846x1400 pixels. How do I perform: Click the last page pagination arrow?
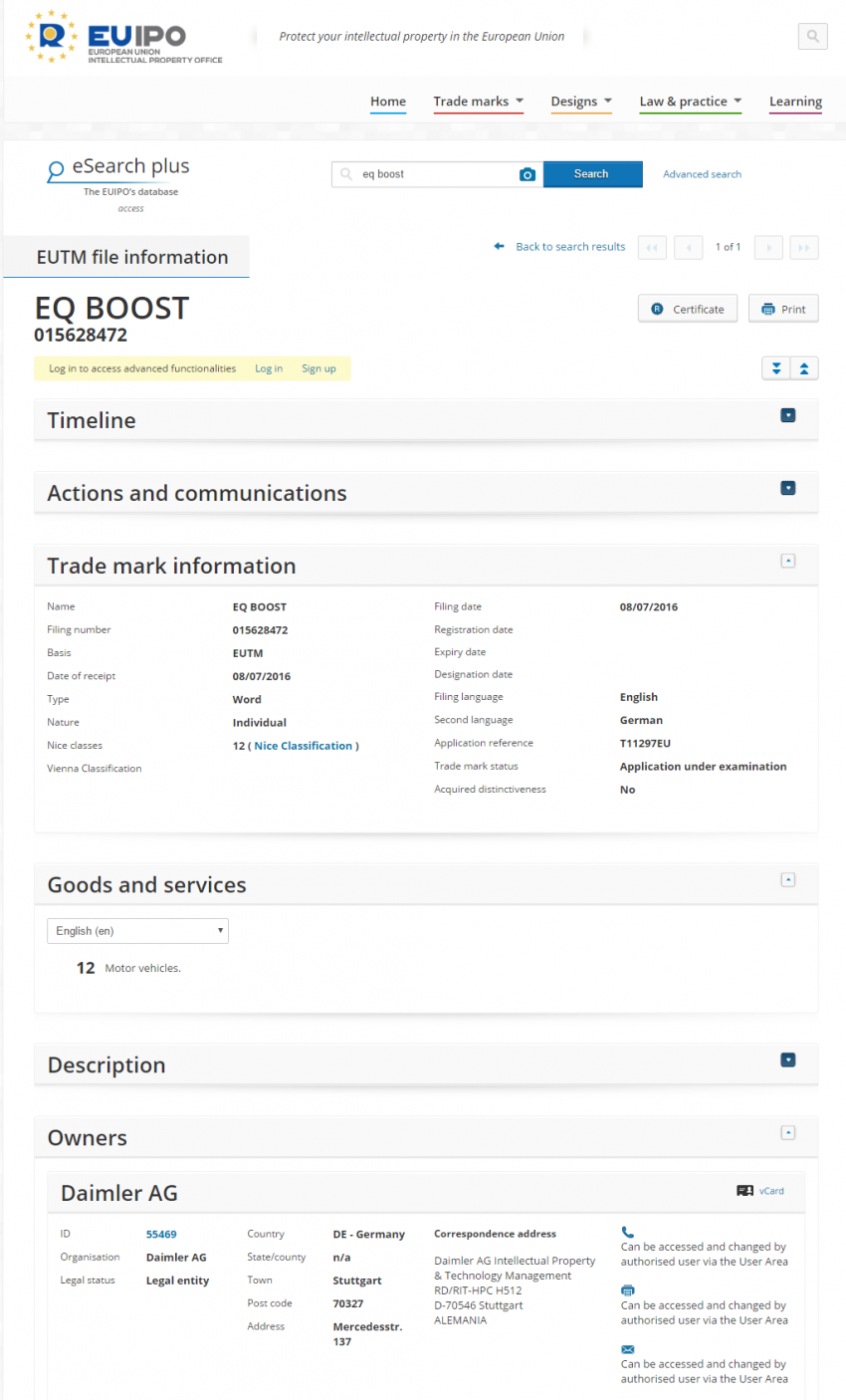click(x=804, y=247)
